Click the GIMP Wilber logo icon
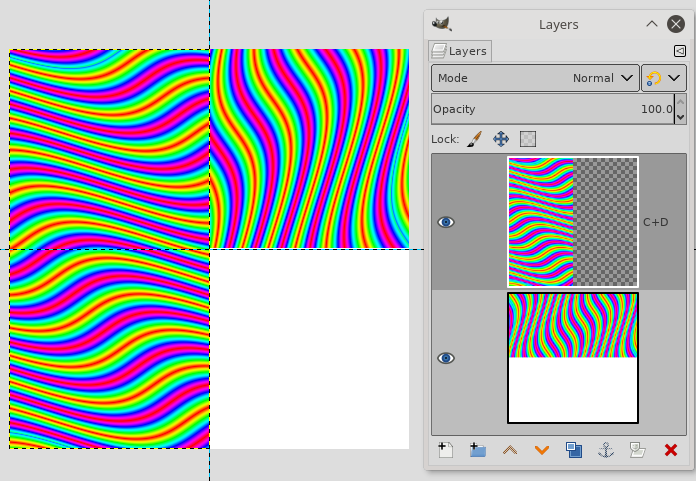 click(x=442, y=24)
